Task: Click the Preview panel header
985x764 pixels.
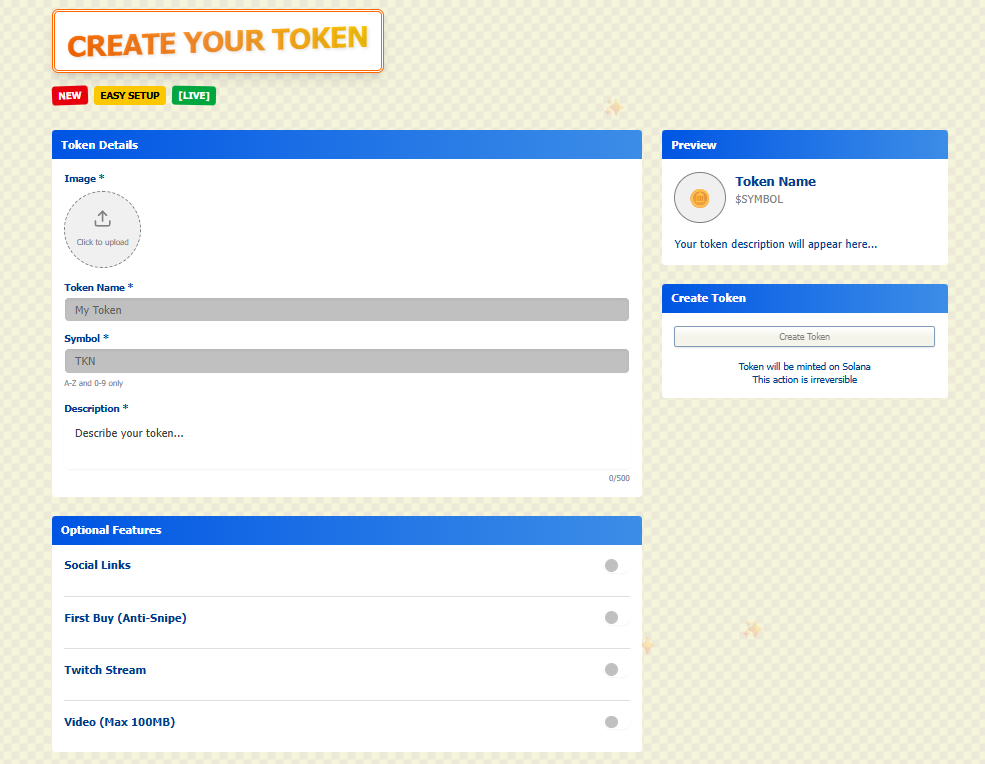Action: tap(804, 145)
